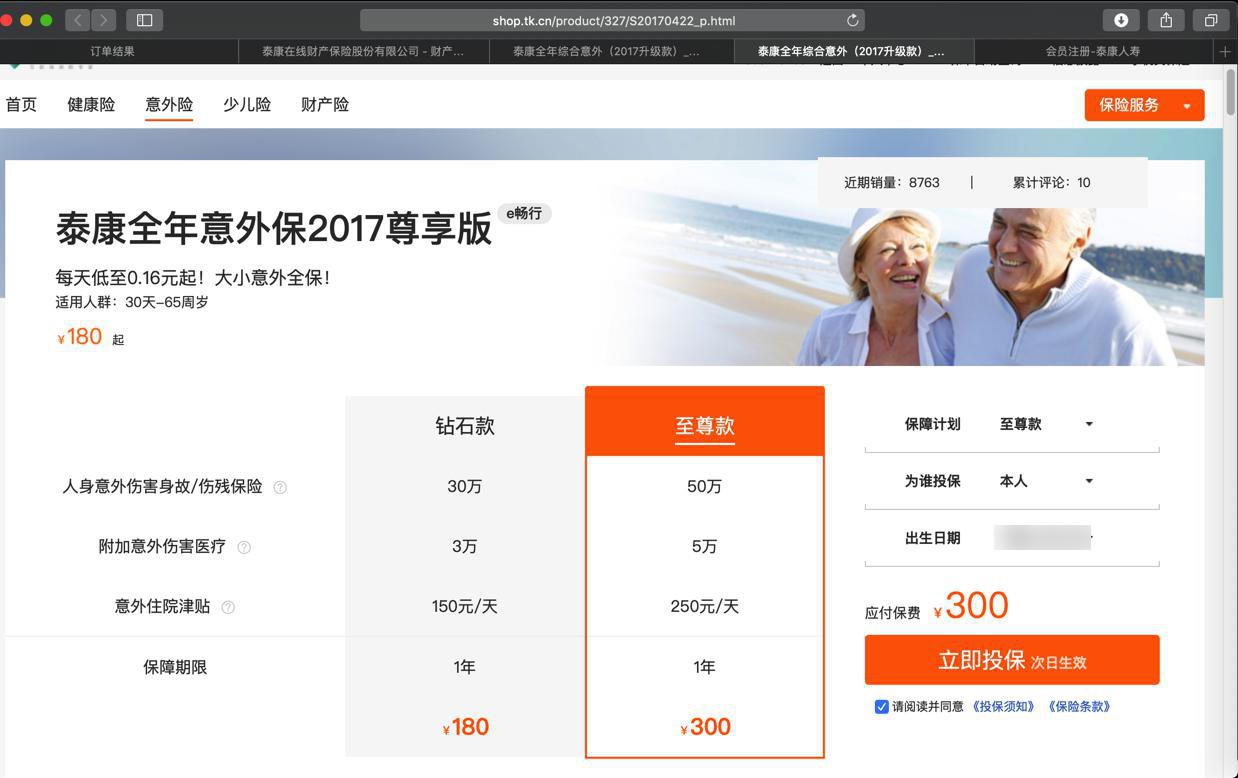The width and height of the screenshot is (1238, 778).
Task: Show all tabs overview icon
Action: coord(1211,20)
